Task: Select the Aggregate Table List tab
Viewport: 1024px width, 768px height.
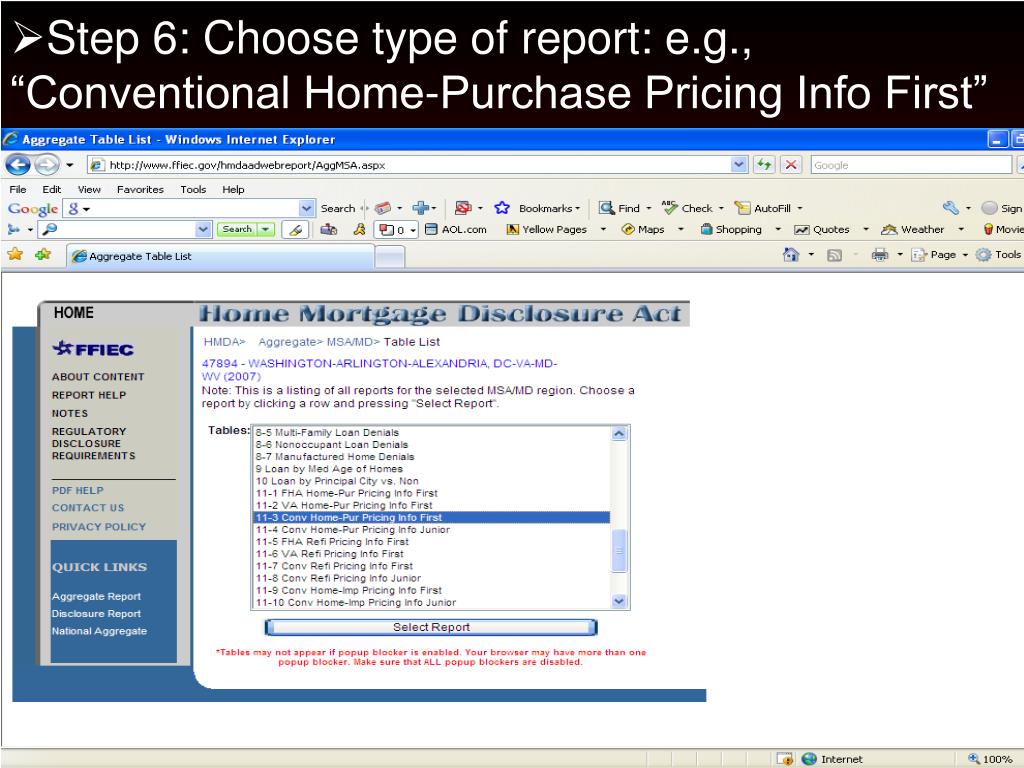Action: (x=221, y=256)
